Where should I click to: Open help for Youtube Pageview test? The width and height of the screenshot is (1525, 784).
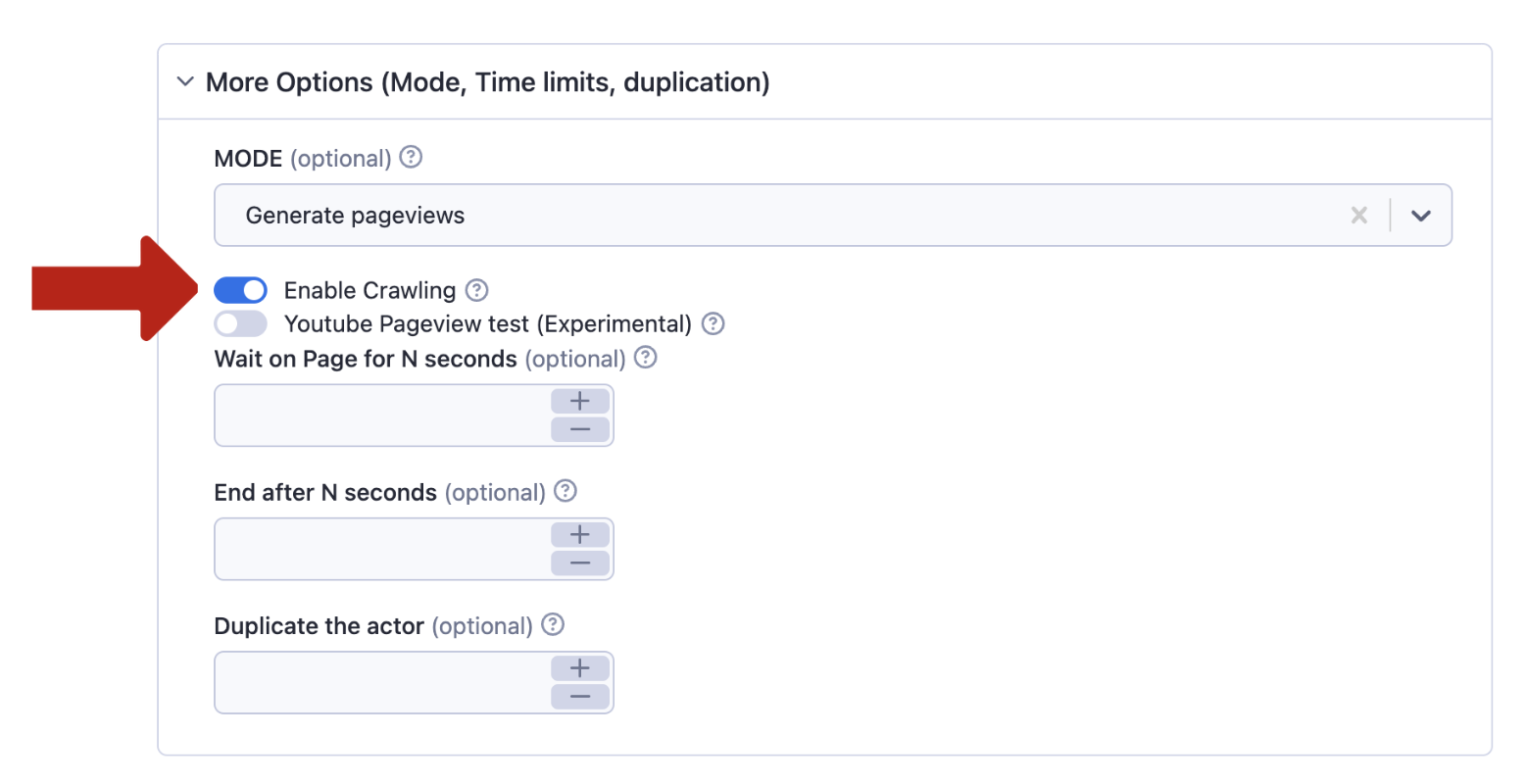tap(713, 323)
